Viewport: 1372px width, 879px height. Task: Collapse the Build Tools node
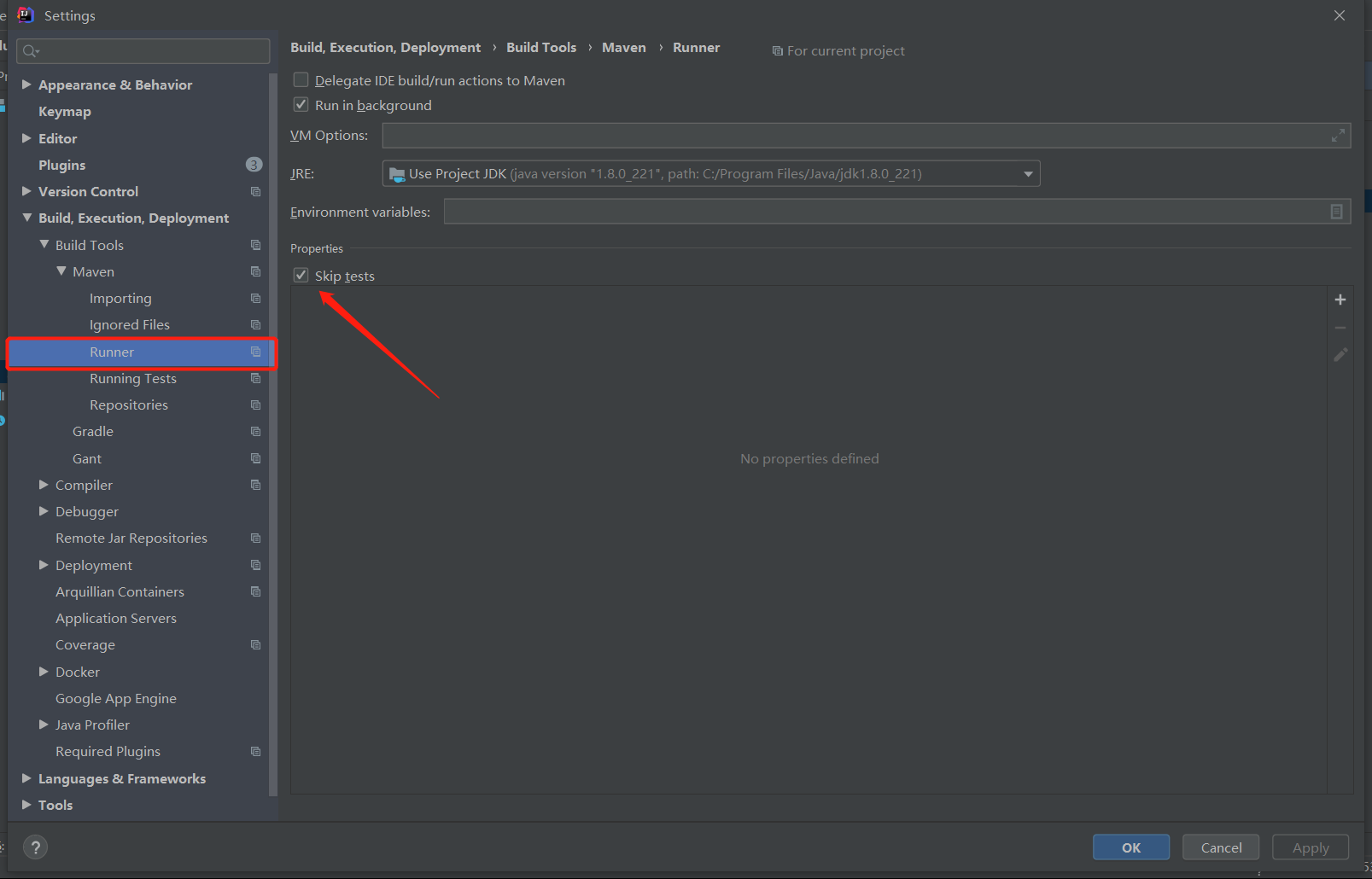pyautogui.click(x=44, y=244)
